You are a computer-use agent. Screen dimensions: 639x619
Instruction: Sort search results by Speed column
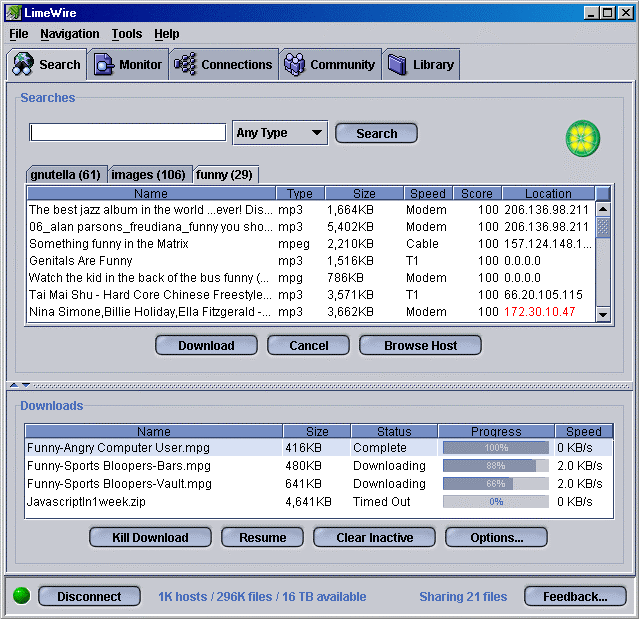(427, 194)
